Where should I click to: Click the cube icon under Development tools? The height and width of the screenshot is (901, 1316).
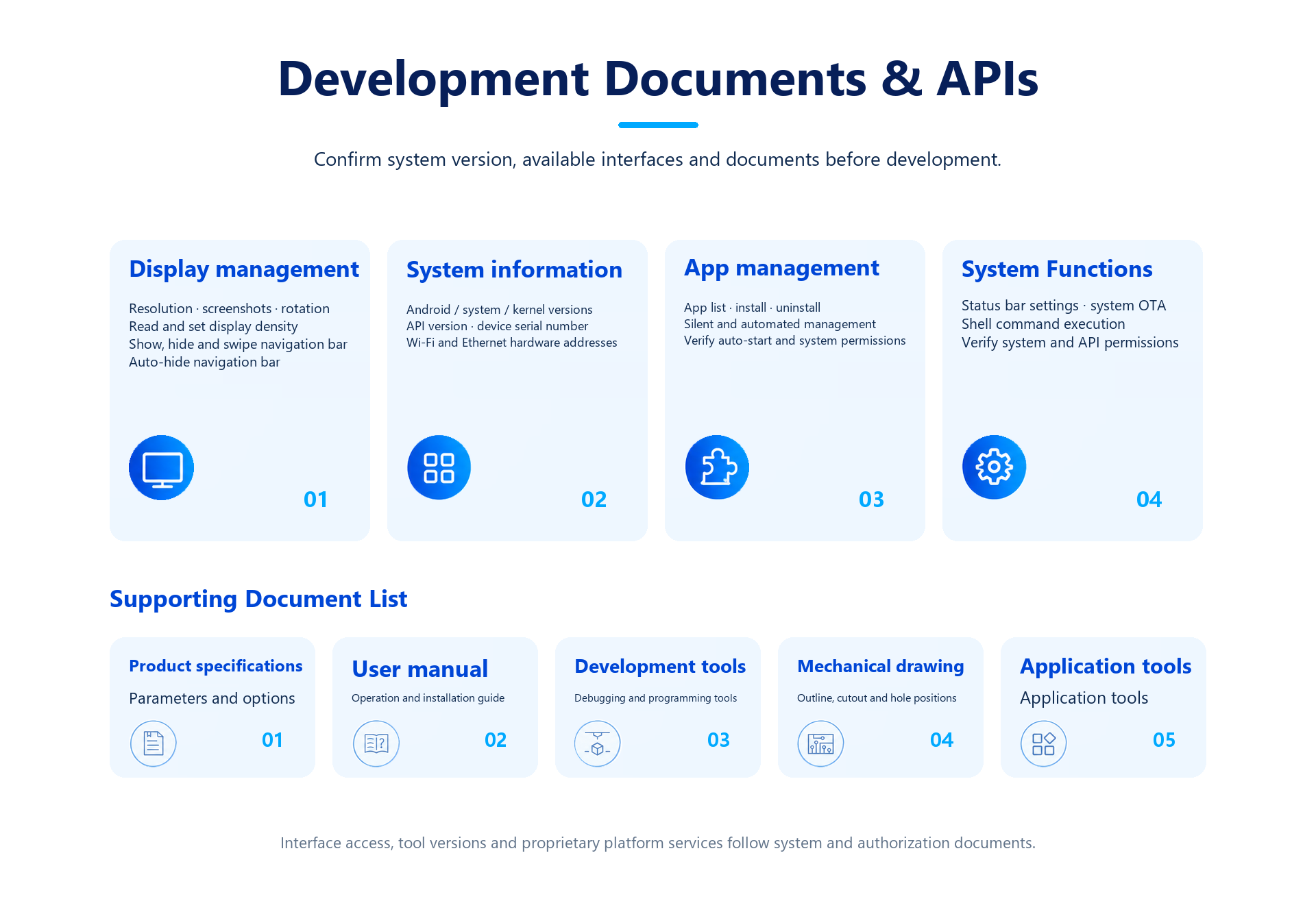(598, 743)
